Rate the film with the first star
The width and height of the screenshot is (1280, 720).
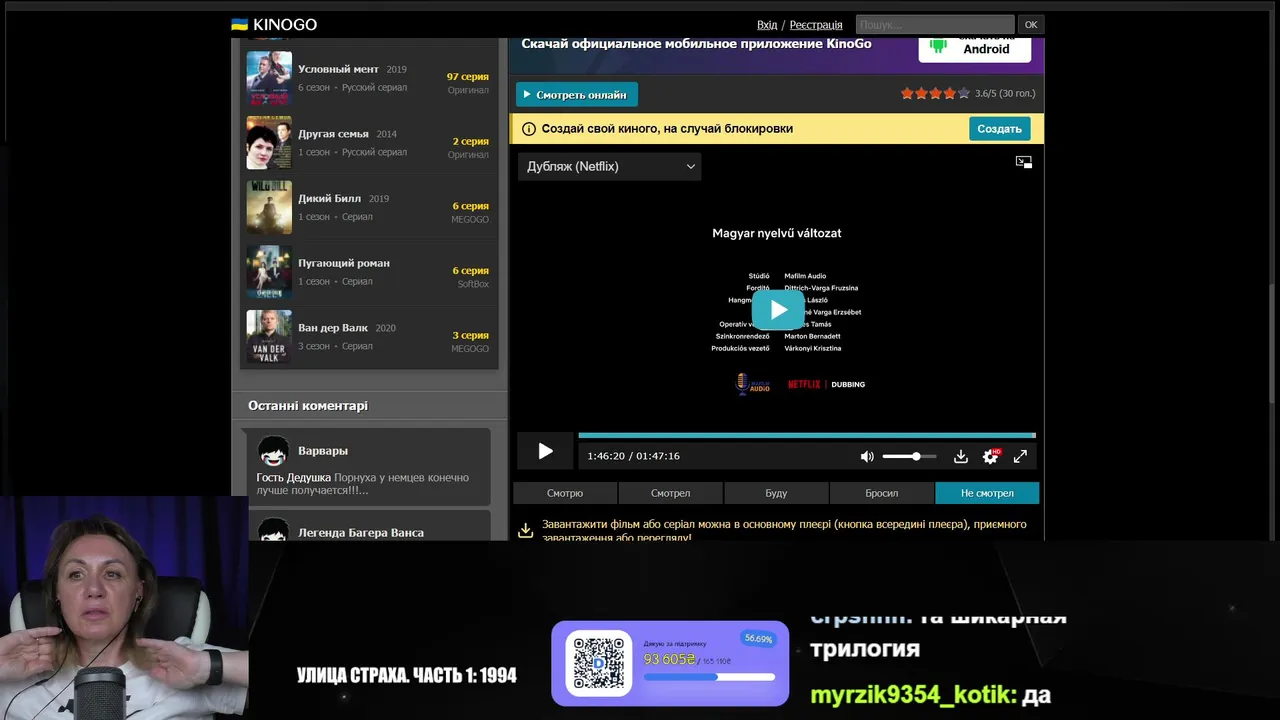click(x=907, y=93)
